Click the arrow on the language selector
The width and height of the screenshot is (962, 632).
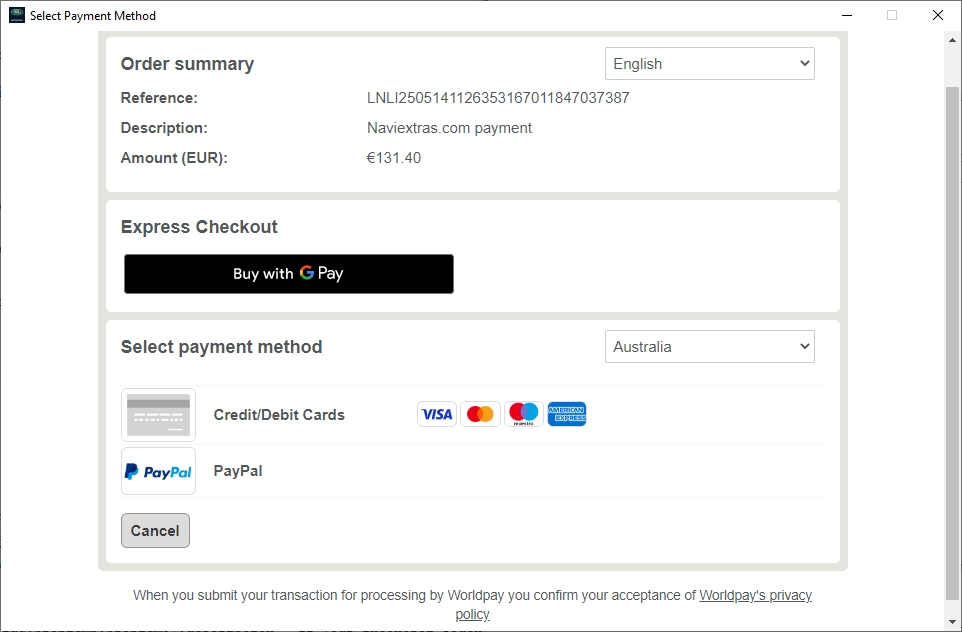pos(804,64)
